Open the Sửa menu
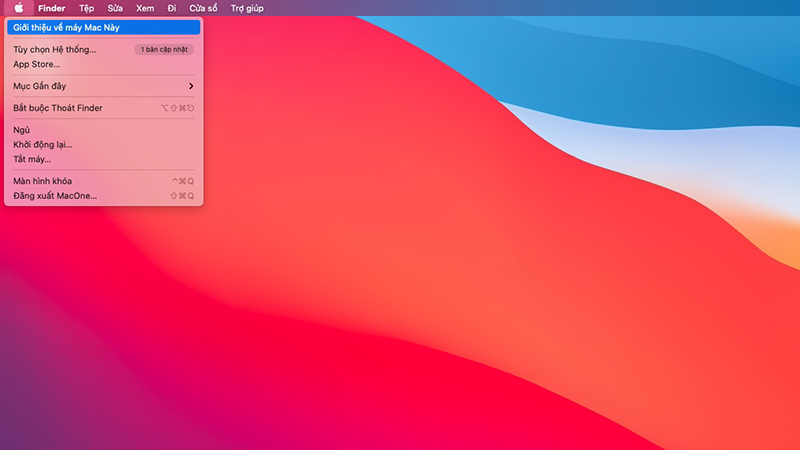Screen dimensions: 800x450 point(115,8)
